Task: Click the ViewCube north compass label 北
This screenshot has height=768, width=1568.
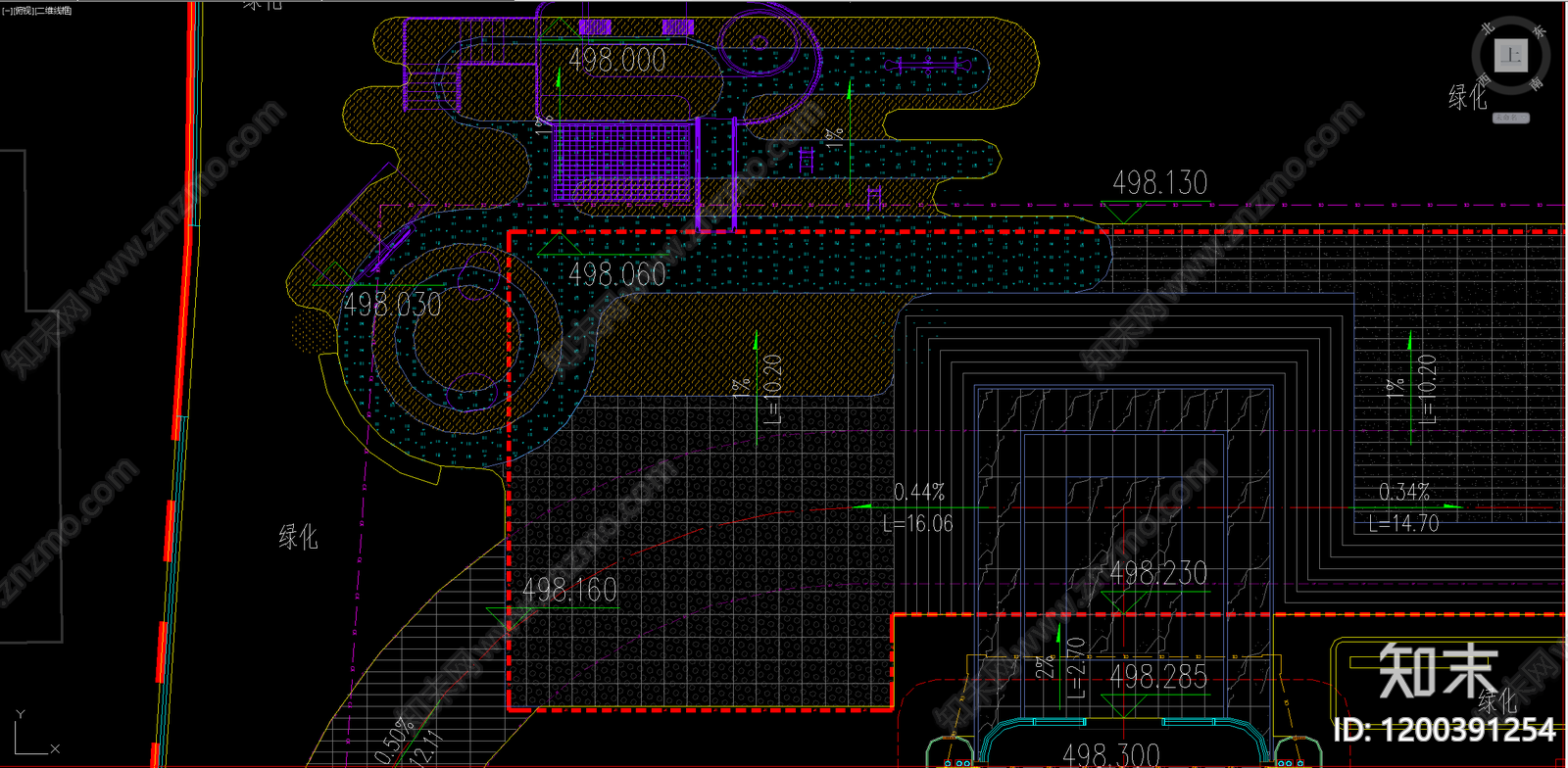Action: [1488, 28]
